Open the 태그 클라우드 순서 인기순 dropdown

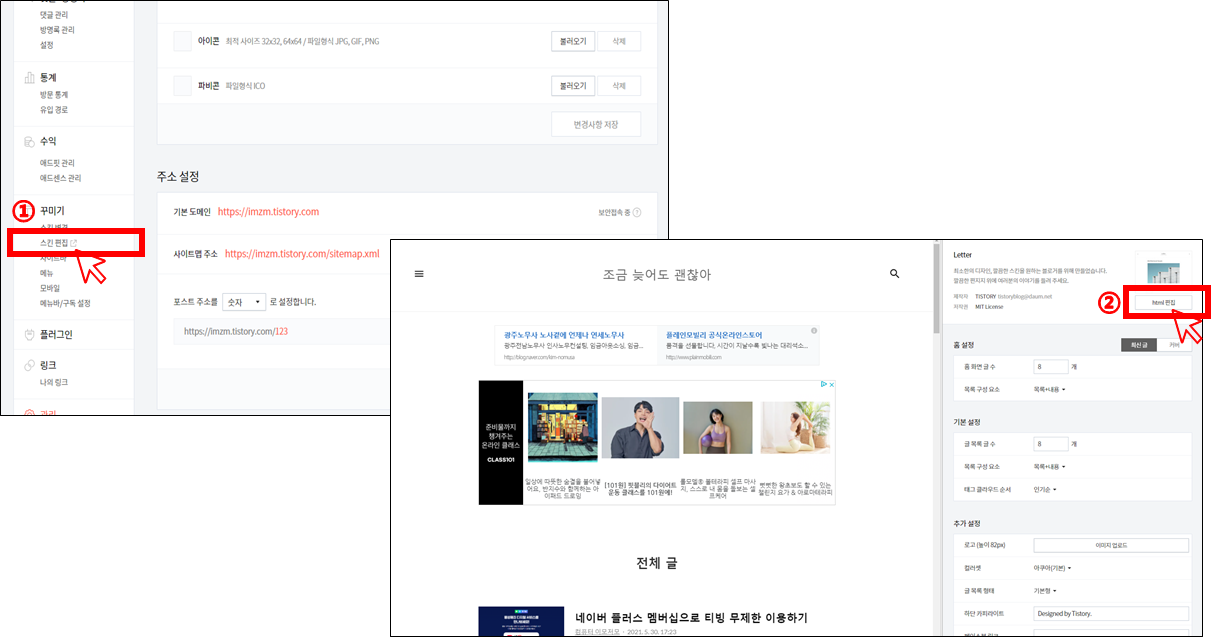(1045, 489)
